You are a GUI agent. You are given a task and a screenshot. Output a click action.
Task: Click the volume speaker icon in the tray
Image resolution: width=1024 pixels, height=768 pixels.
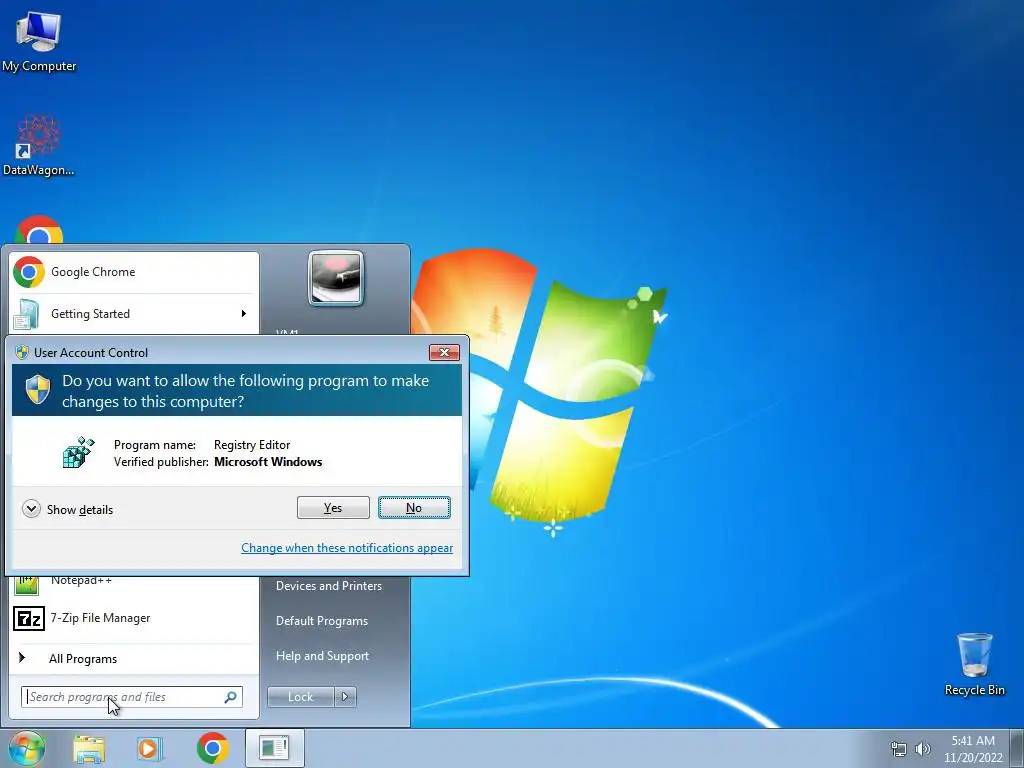click(x=923, y=749)
